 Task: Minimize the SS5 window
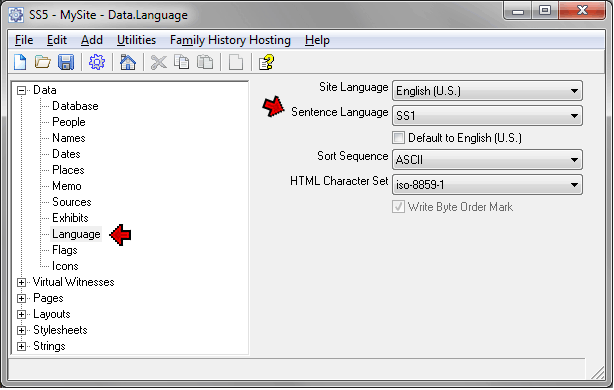point(518,11)
